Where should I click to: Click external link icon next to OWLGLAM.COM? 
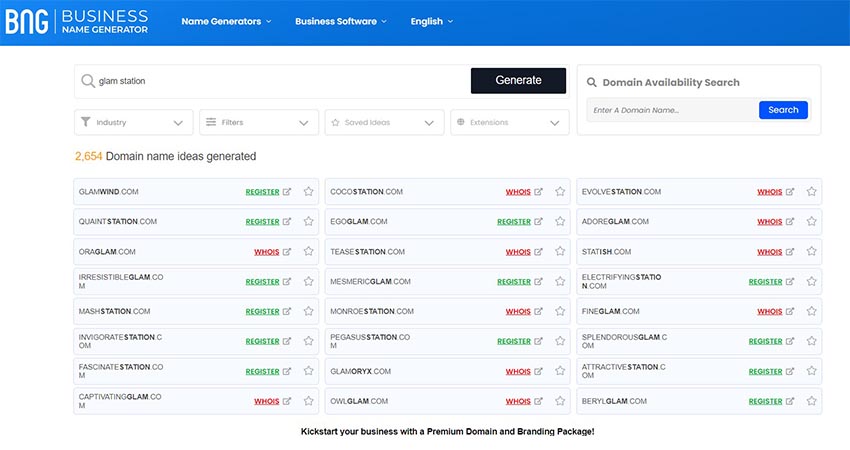pos(539,401)
